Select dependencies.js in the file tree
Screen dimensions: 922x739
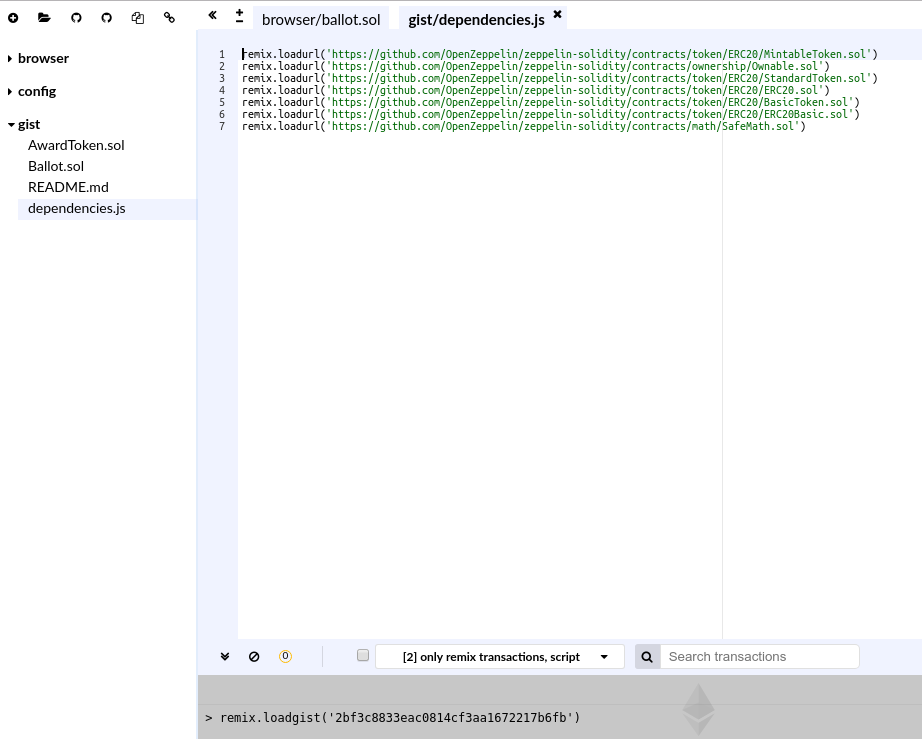tap(76, 209)
